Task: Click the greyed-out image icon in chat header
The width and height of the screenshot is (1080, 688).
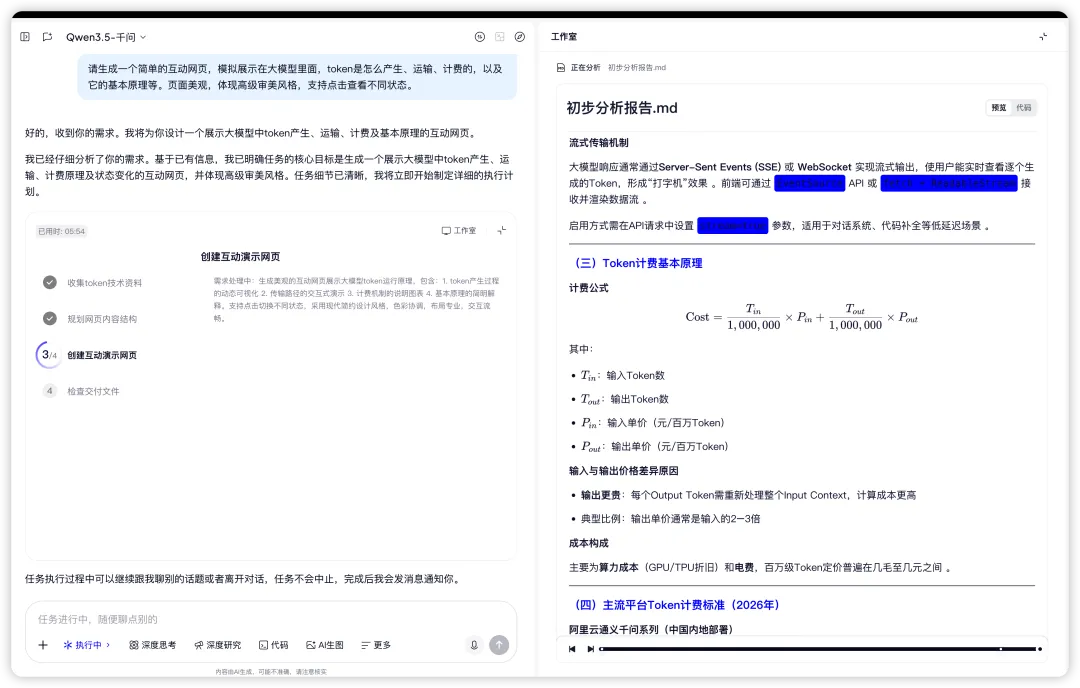Action: click(500, 37)
